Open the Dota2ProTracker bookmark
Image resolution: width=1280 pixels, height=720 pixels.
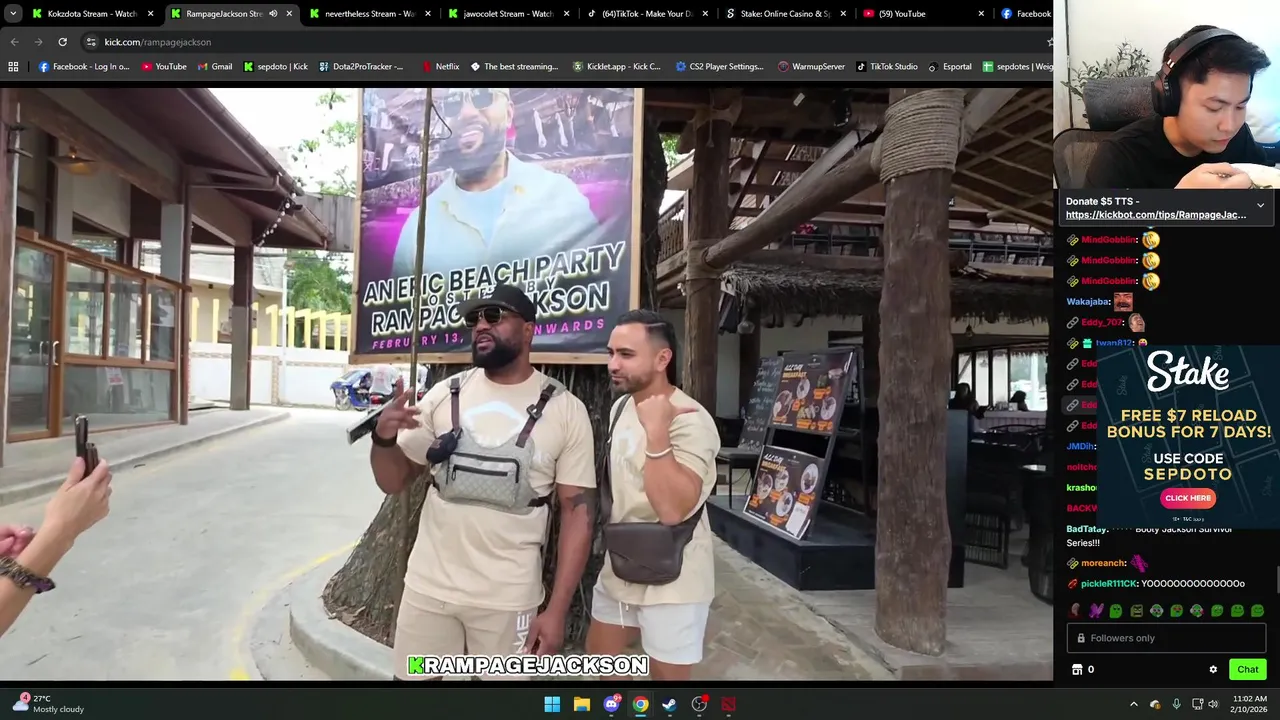coord(361,67)
